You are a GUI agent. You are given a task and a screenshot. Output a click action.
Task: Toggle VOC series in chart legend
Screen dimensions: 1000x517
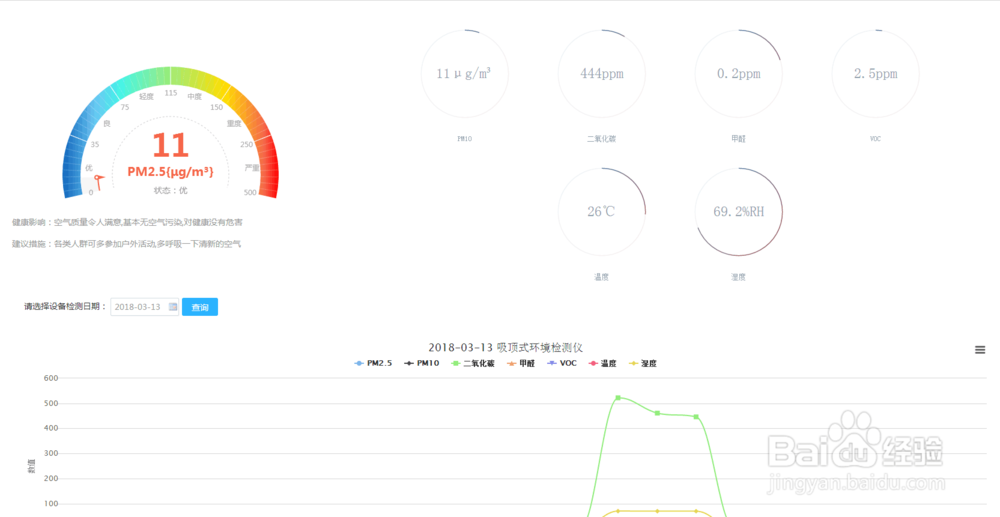[562, 363]
